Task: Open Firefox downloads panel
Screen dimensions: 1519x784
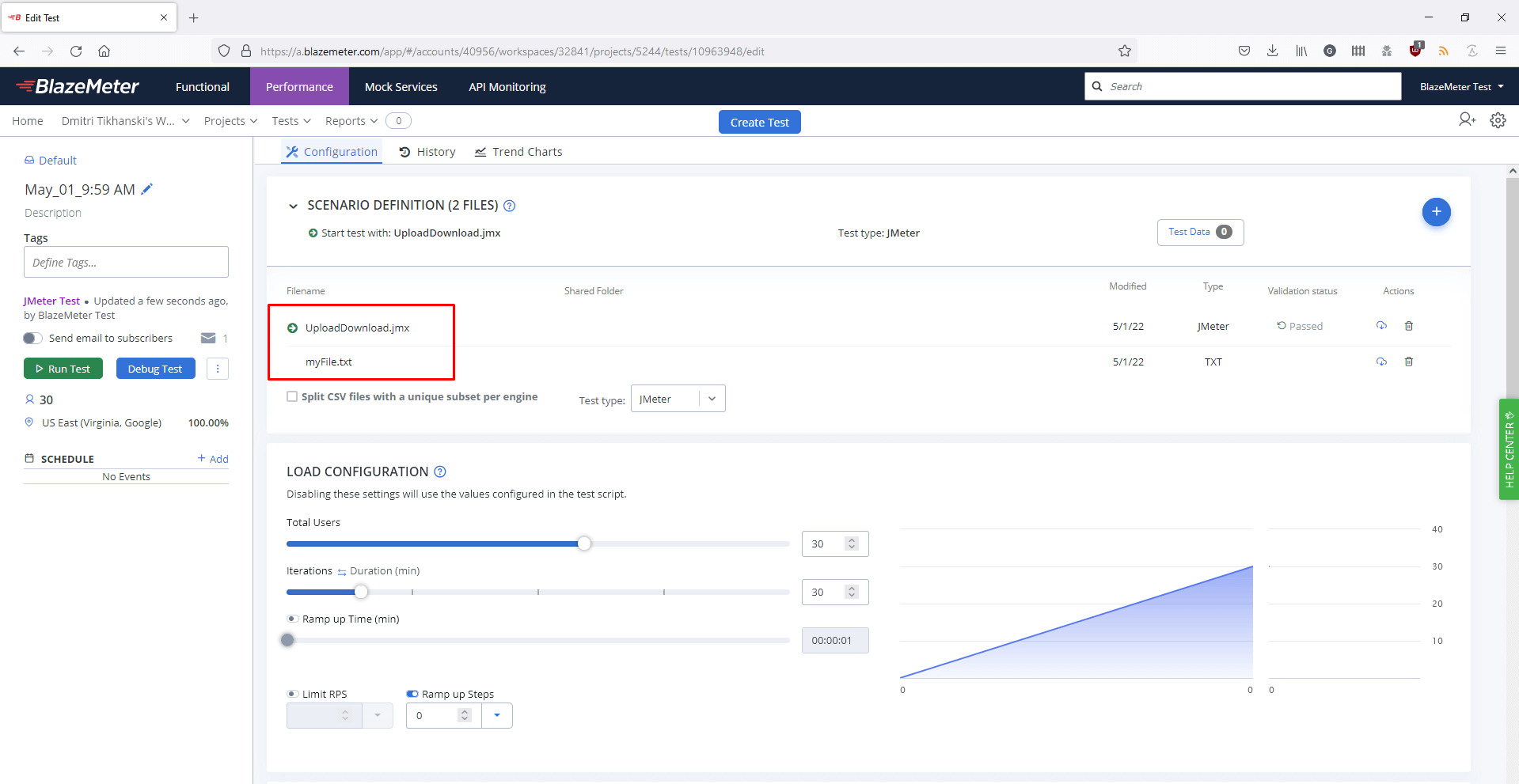Action: [x=1273, y=51]
